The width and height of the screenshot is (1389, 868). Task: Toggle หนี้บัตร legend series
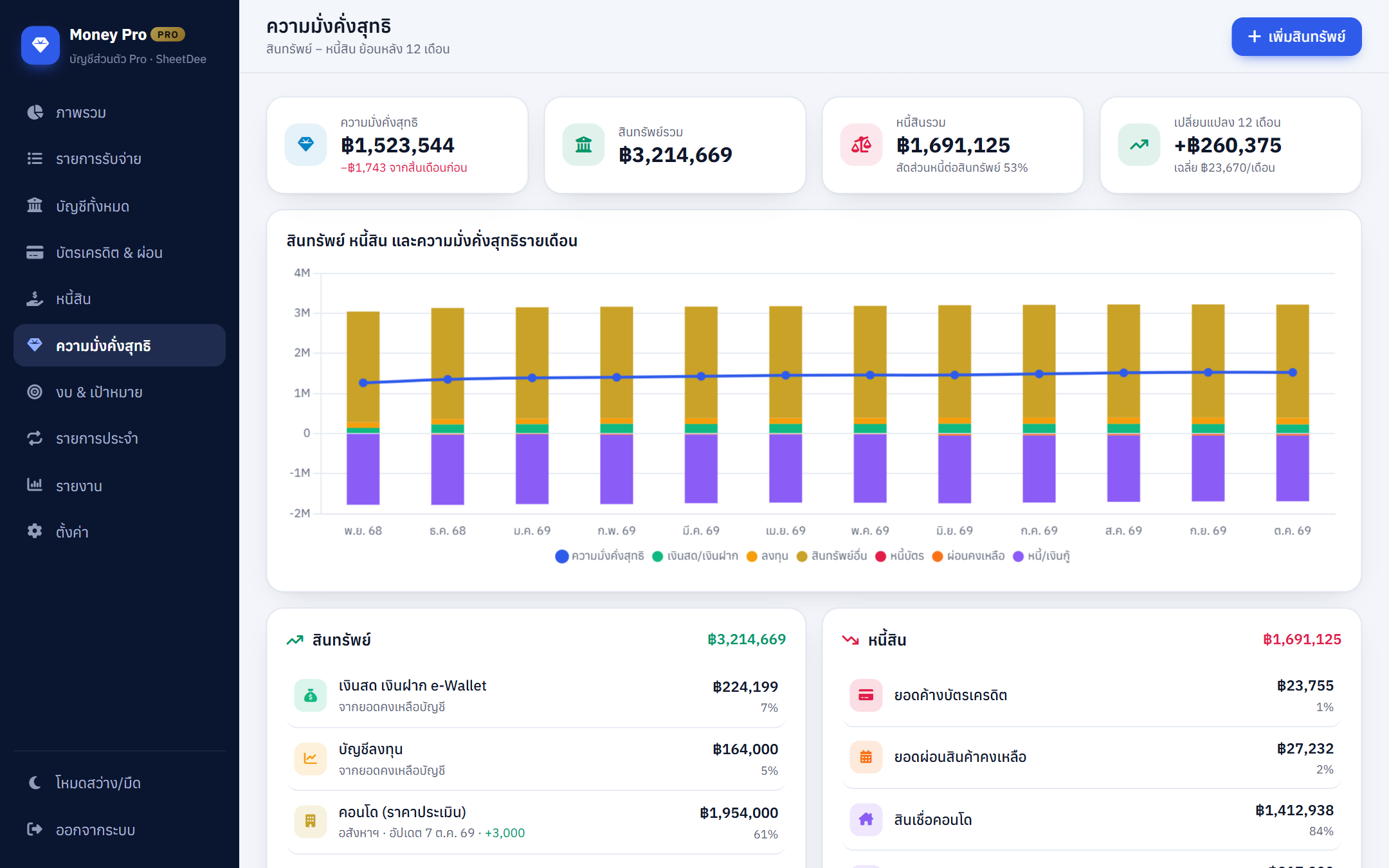pos(900,556)
